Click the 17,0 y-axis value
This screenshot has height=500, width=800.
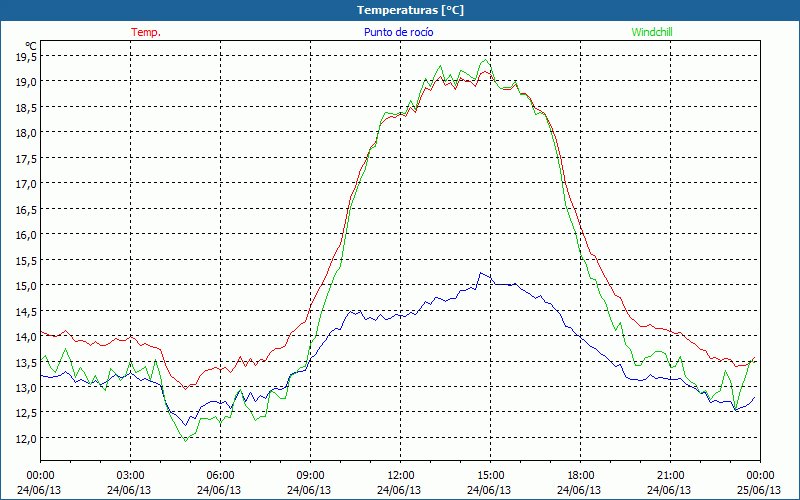[26, 184]
